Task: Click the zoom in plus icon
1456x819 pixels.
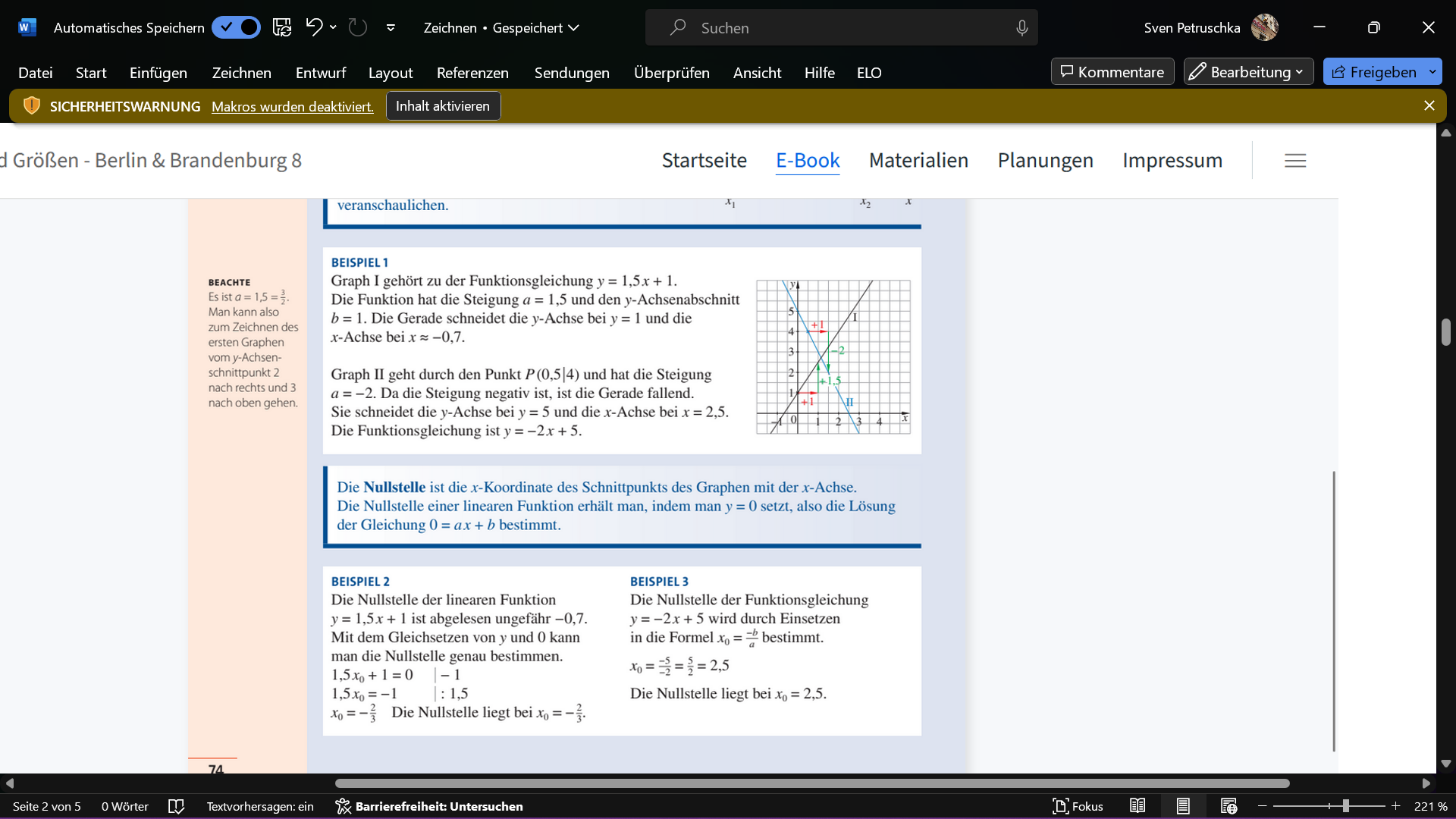Action: pyautogui.click(x=1396, y=806)
